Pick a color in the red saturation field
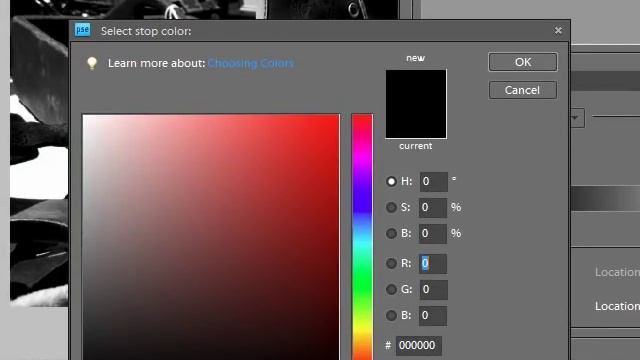The image size is (640, 360). pos(211,237)
